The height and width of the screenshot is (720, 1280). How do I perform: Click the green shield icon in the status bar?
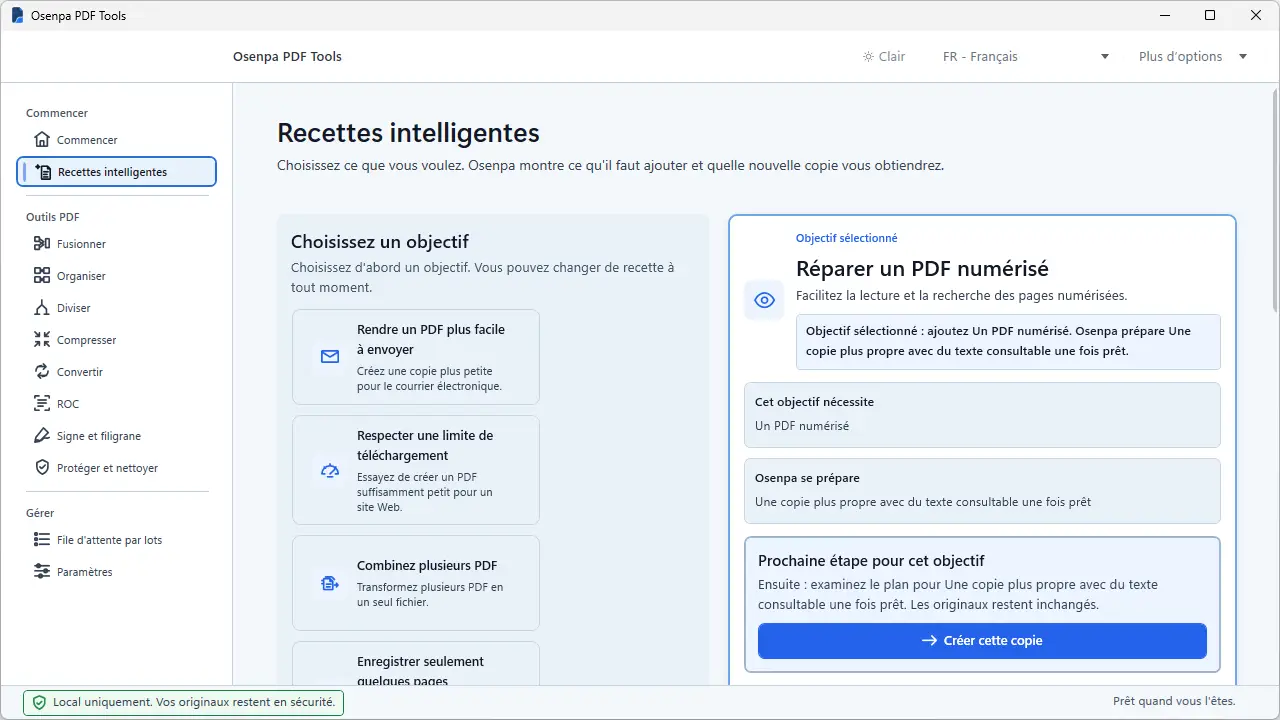(39, 702)
